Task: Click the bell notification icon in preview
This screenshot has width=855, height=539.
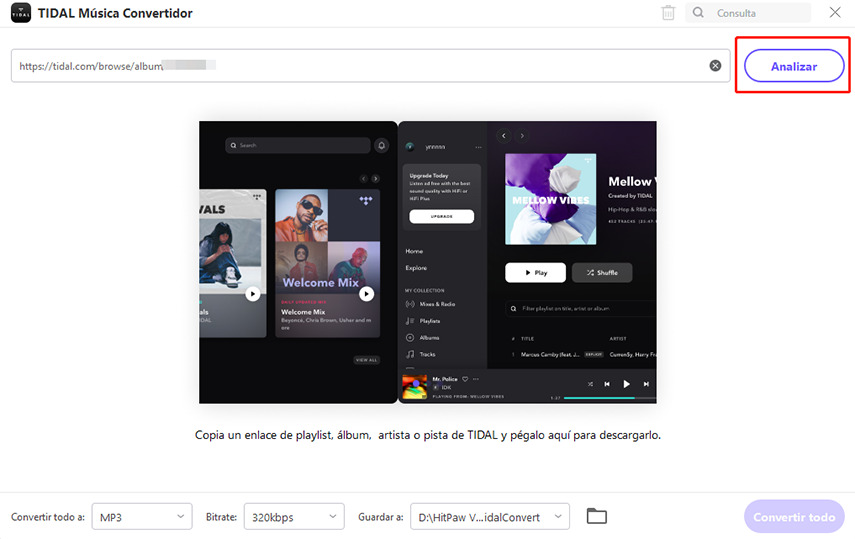Action: 382,145
